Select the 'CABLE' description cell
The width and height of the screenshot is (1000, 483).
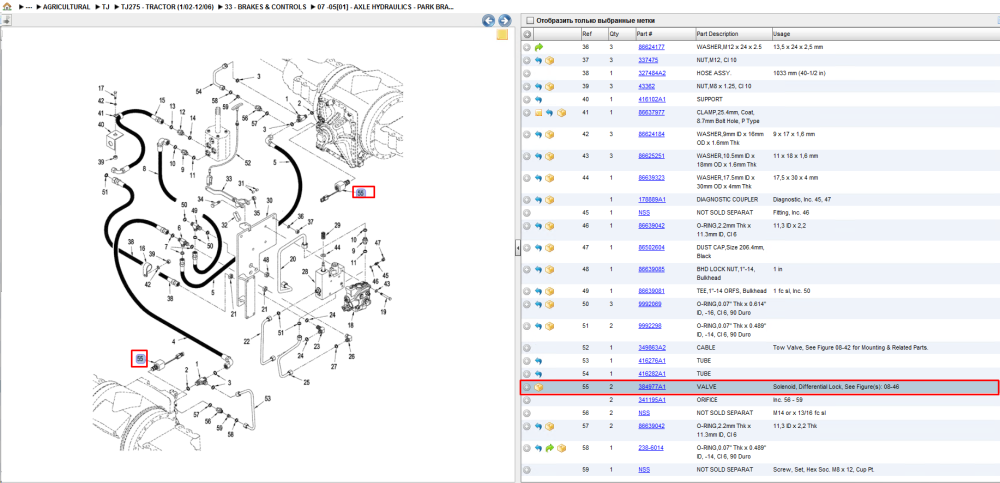pos(706,348)
